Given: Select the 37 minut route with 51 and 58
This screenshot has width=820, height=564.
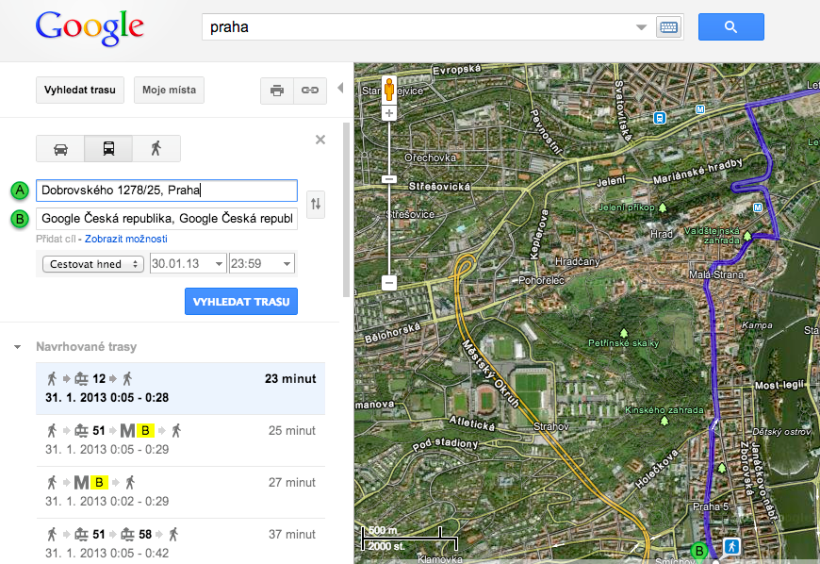Looking at the screenshot, I should tap(180, 542).
